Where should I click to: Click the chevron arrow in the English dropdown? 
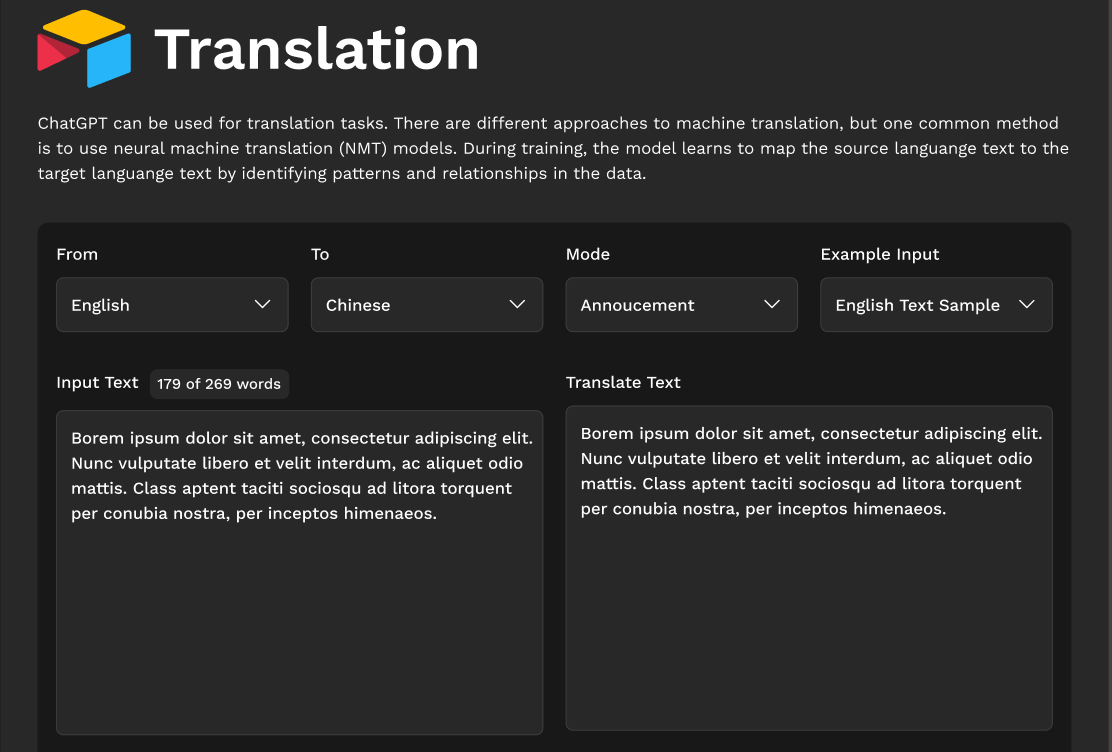point(263,304)
